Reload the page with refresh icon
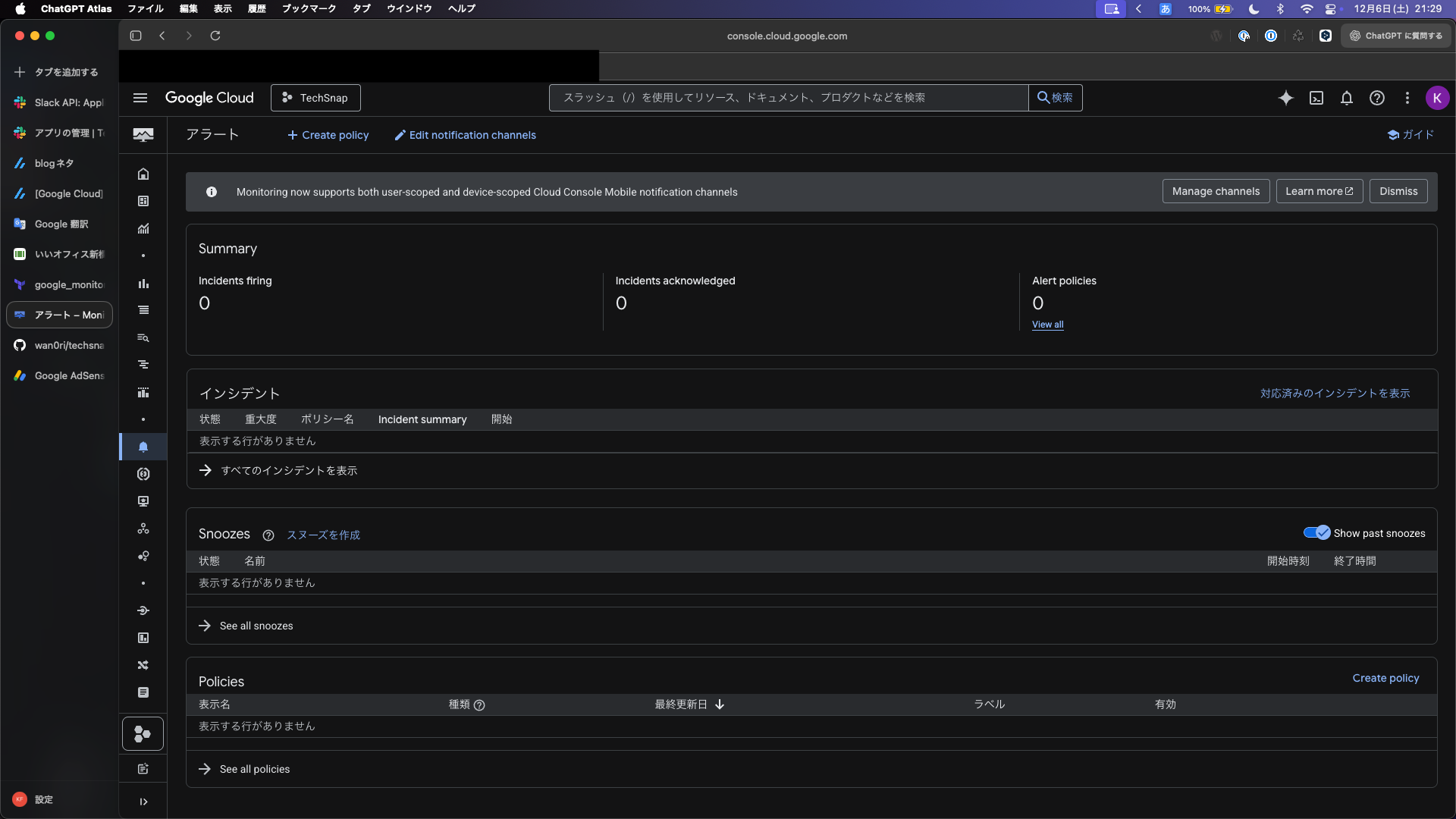This screenshot has width=1456, height=819. [x=215, y=36]
